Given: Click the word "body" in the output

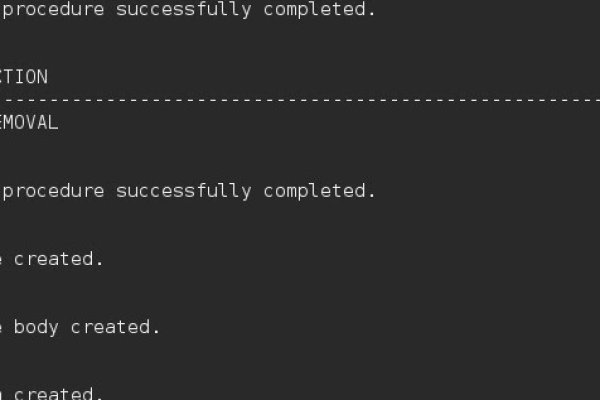Looking at the screenshot, I should pyautogui.click(x=35, y=327).
